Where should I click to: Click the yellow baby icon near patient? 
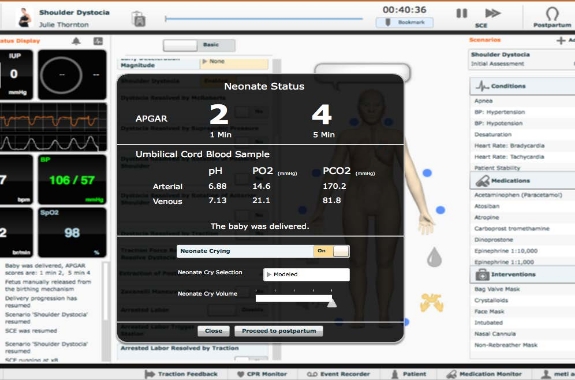(432, 303)
